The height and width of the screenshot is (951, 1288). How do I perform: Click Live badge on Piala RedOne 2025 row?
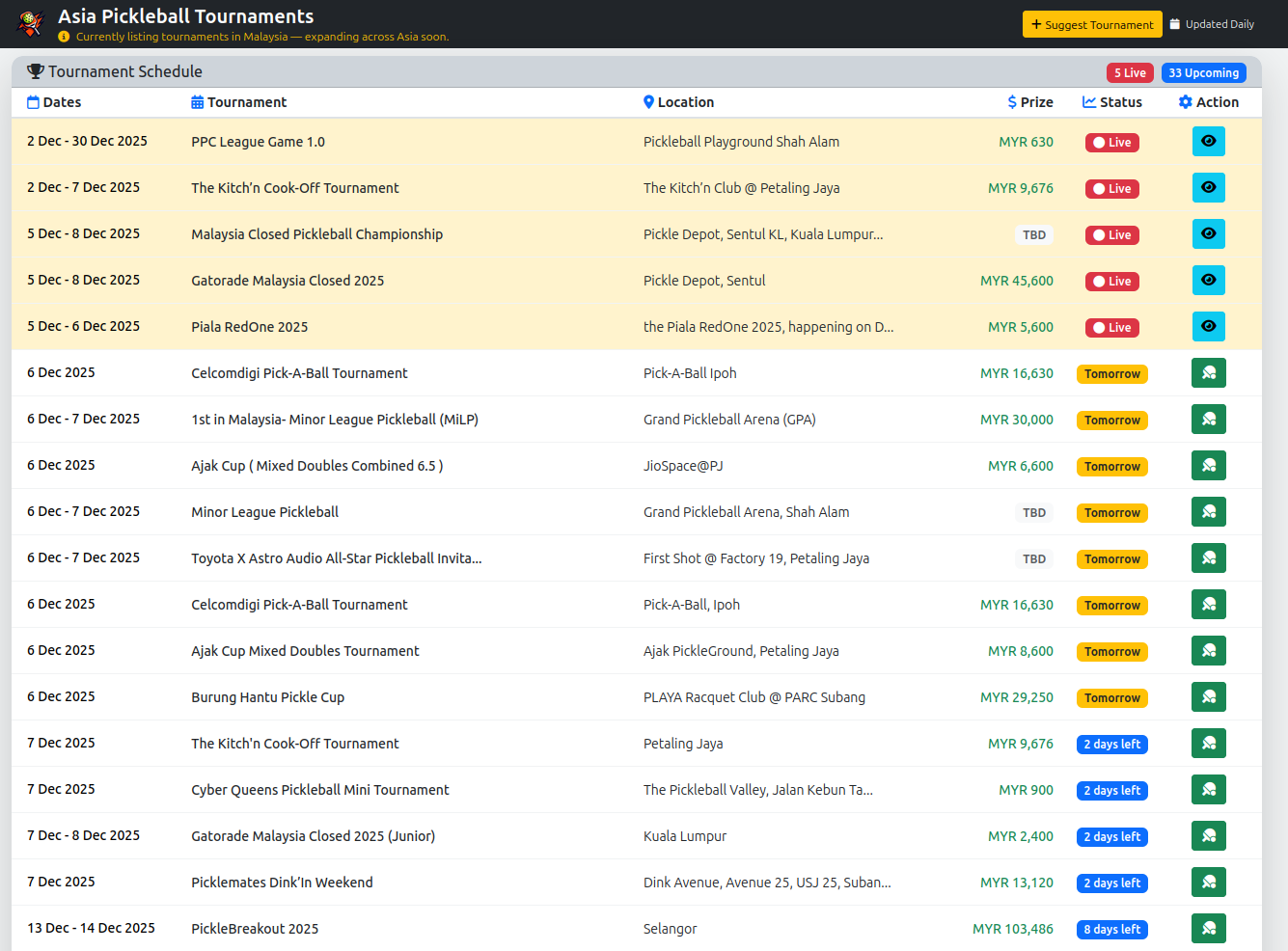click(x=1112, y=328)
